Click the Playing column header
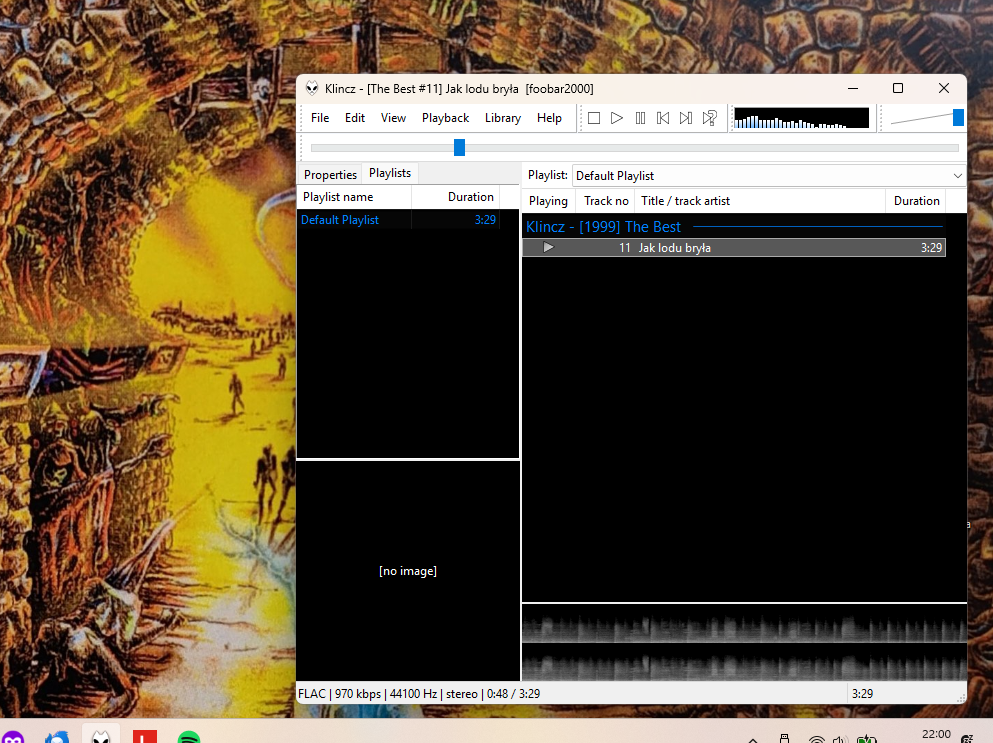The height and width of the screenshot is (743, 993). [548, 201]
